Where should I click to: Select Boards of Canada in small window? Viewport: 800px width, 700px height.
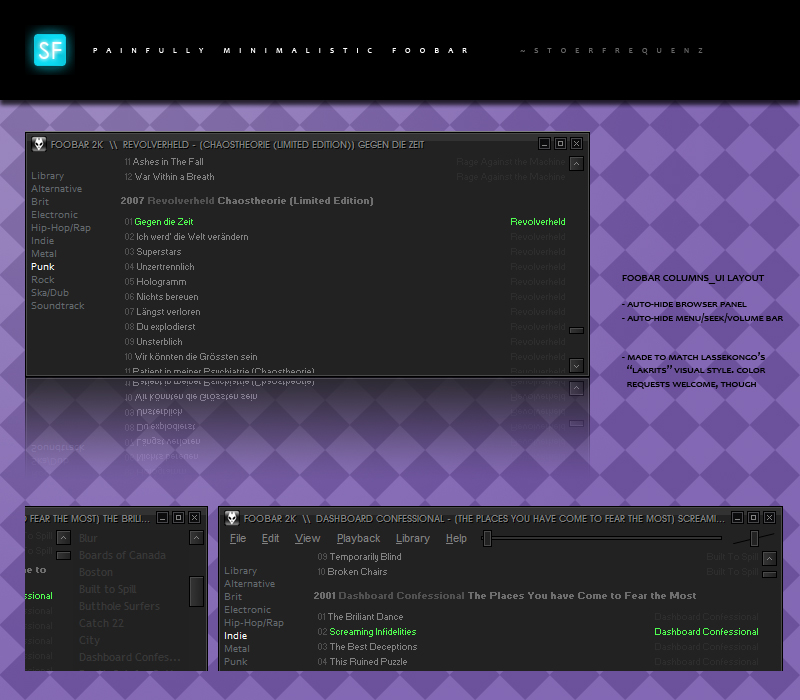click(122, 555)
